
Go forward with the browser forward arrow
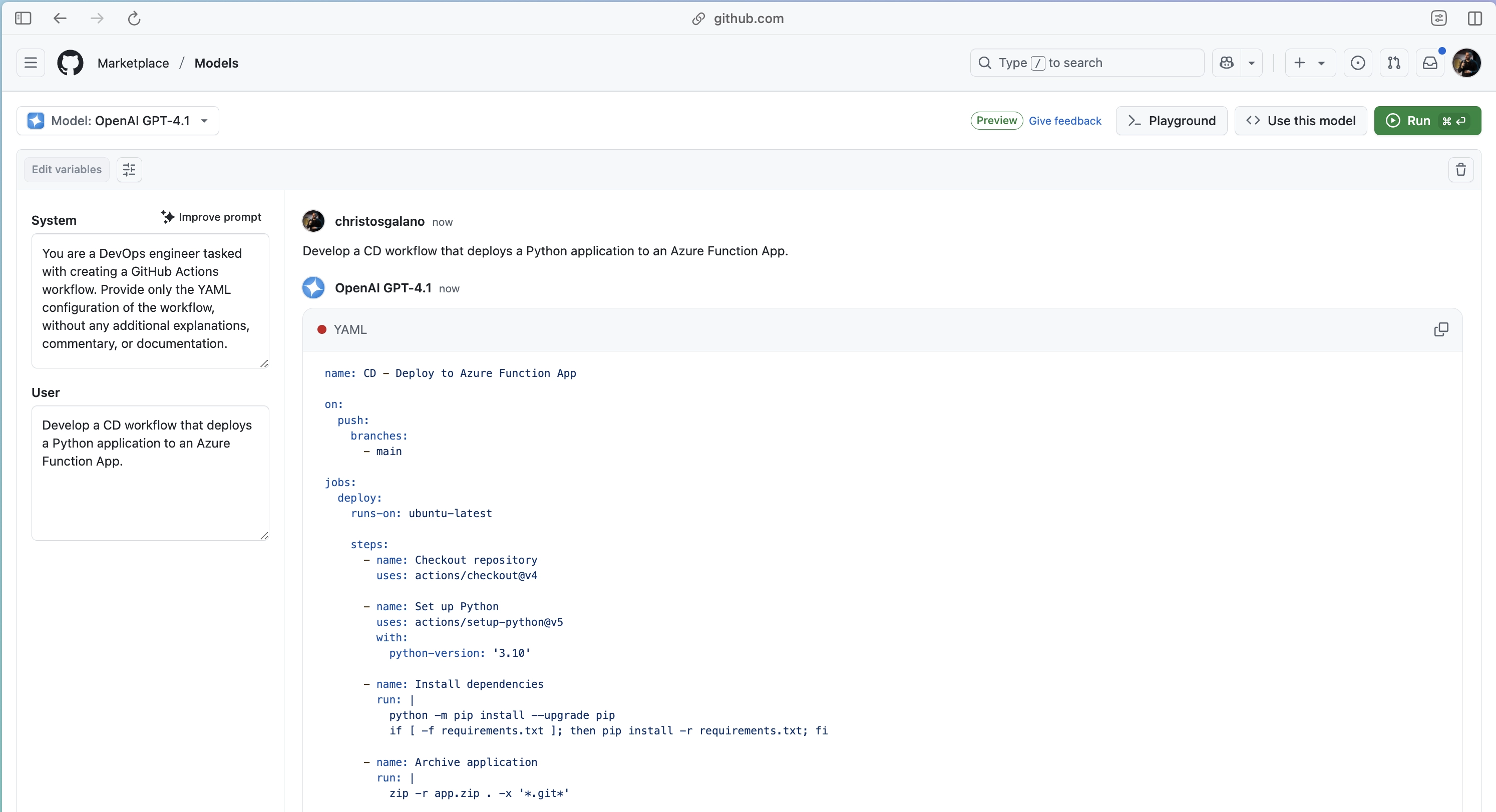97,19
